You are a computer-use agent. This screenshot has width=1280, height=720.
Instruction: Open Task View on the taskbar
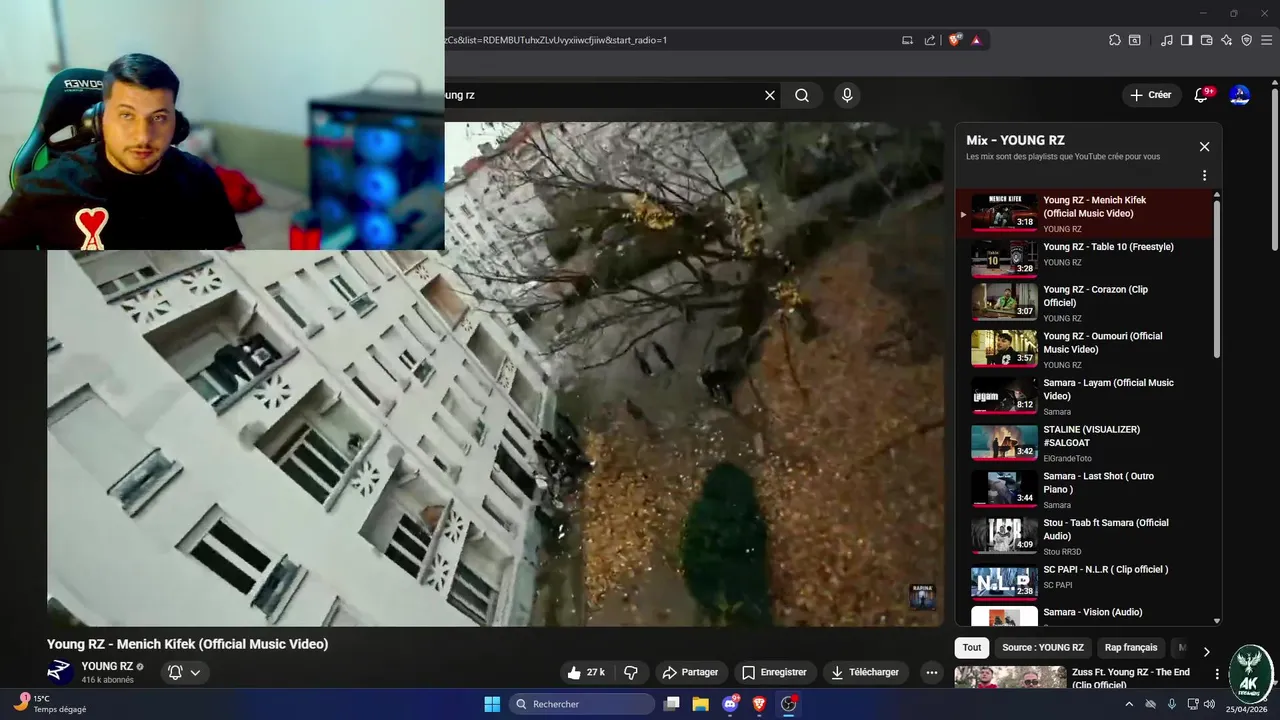(x=672, y=704)
